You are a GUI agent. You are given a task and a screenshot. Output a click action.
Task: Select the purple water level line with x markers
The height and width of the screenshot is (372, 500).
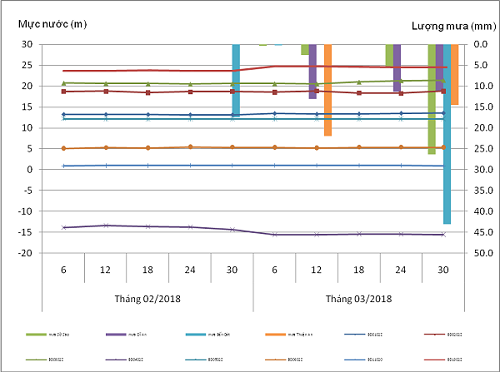[x=253, y=230]
